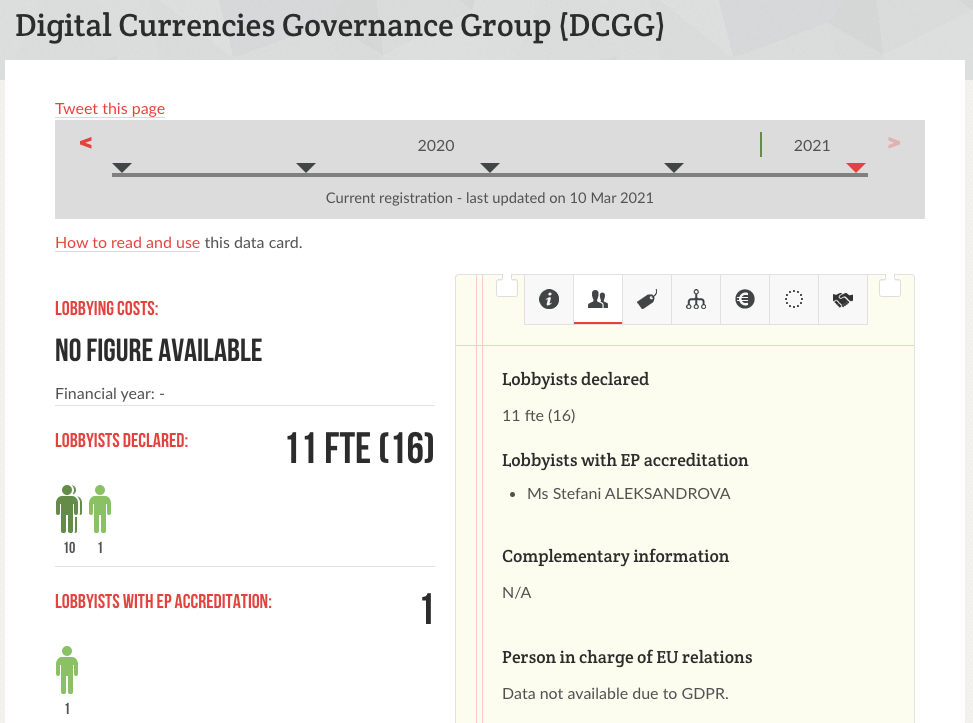Viewport: 973px width, 723px height.
Task: Click the N/A complementary information value
Action: coord(516,593)
